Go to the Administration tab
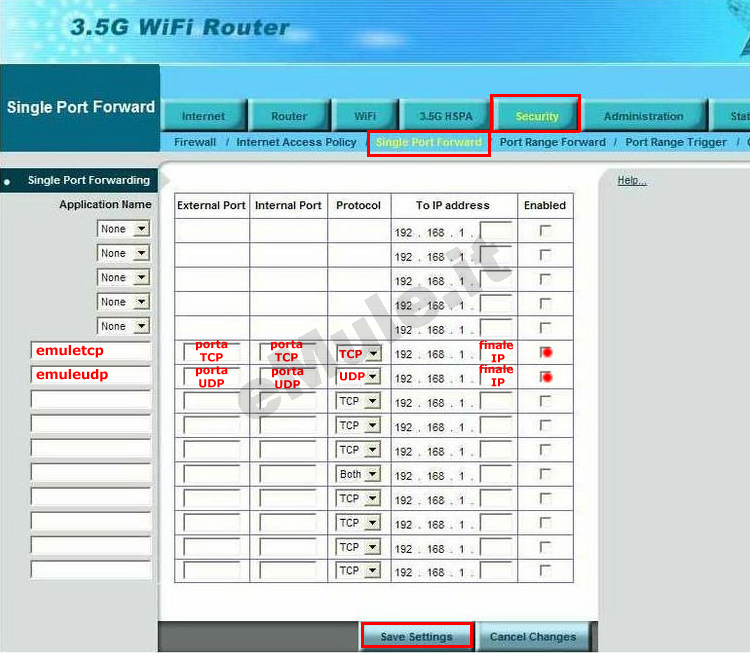 [643, 116]
